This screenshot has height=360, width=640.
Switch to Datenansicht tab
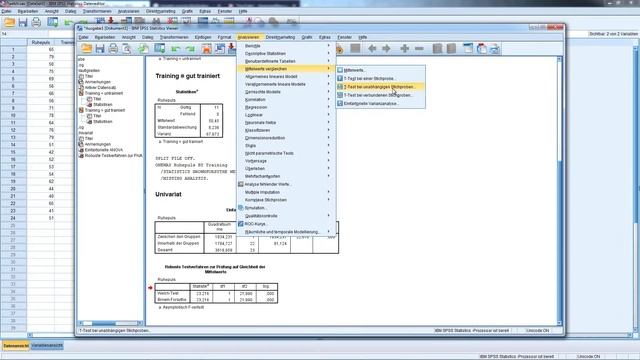[x=16, y=346]
